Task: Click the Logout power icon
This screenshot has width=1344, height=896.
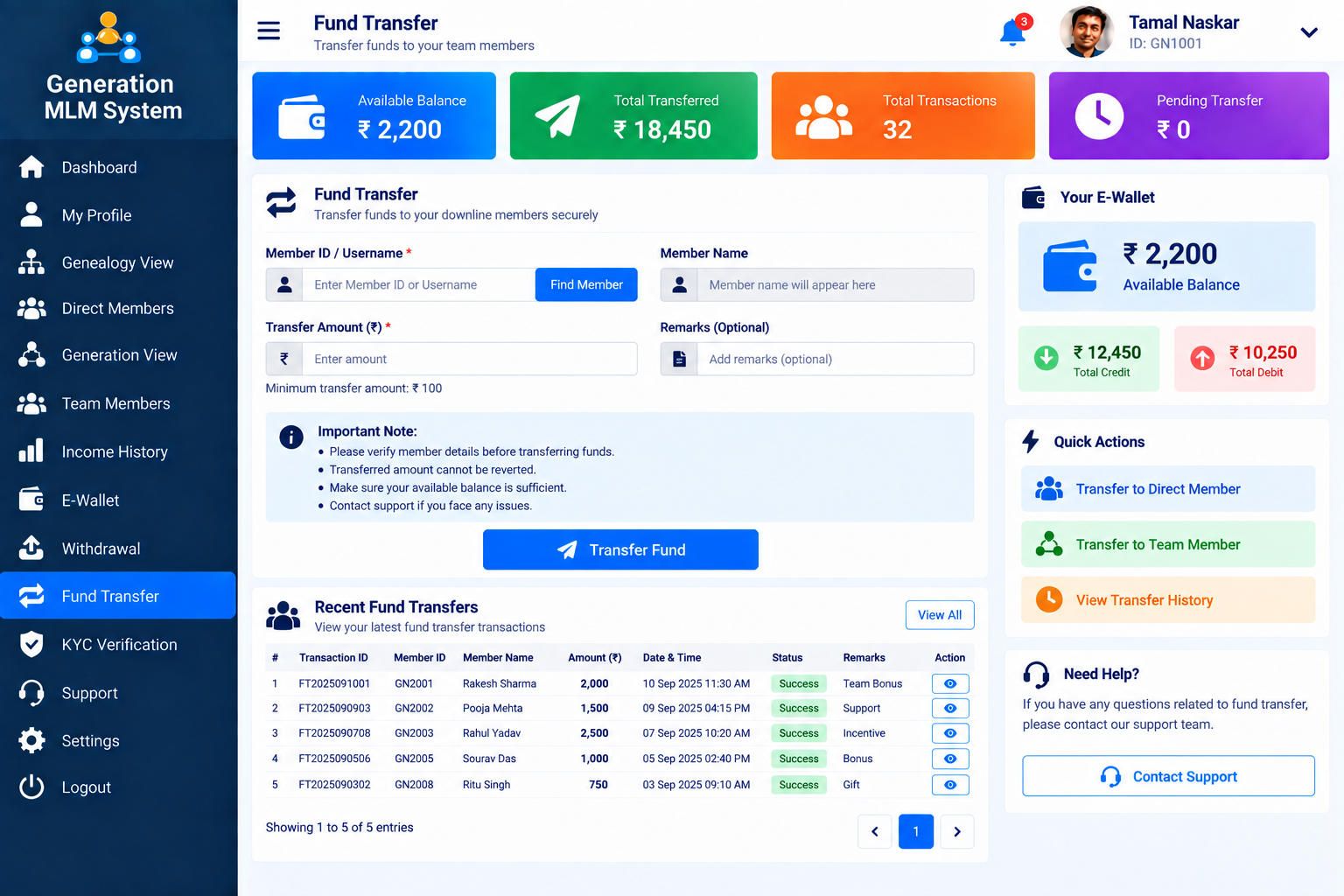Action: click(31, 787)
